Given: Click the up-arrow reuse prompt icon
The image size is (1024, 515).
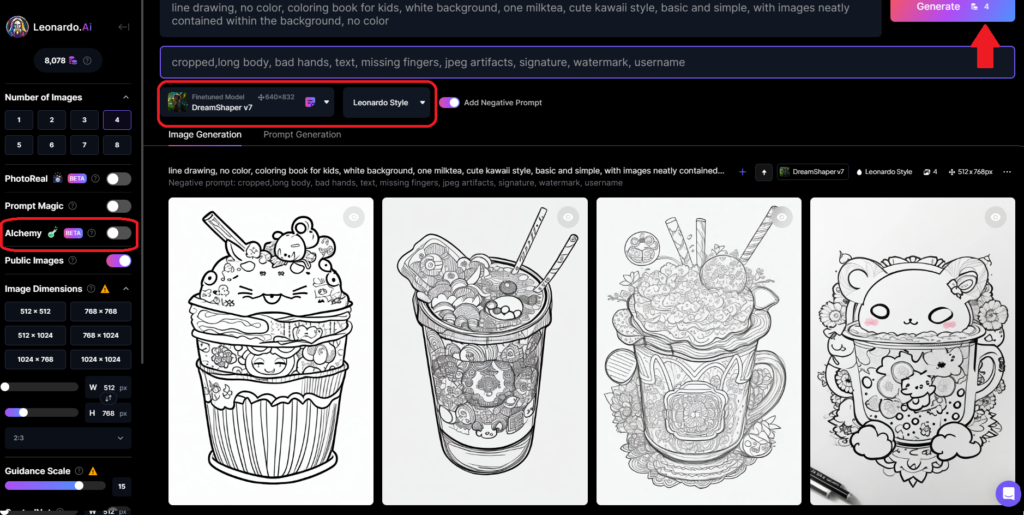Looking at the screenshot, I should pyautogui.click(x=764, y=172).
